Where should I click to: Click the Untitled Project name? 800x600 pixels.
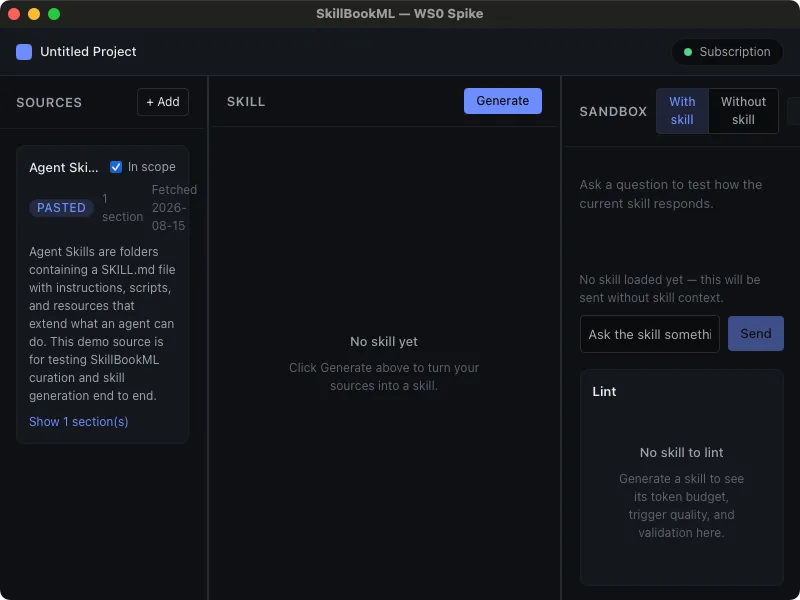click(x=88, y=52)
